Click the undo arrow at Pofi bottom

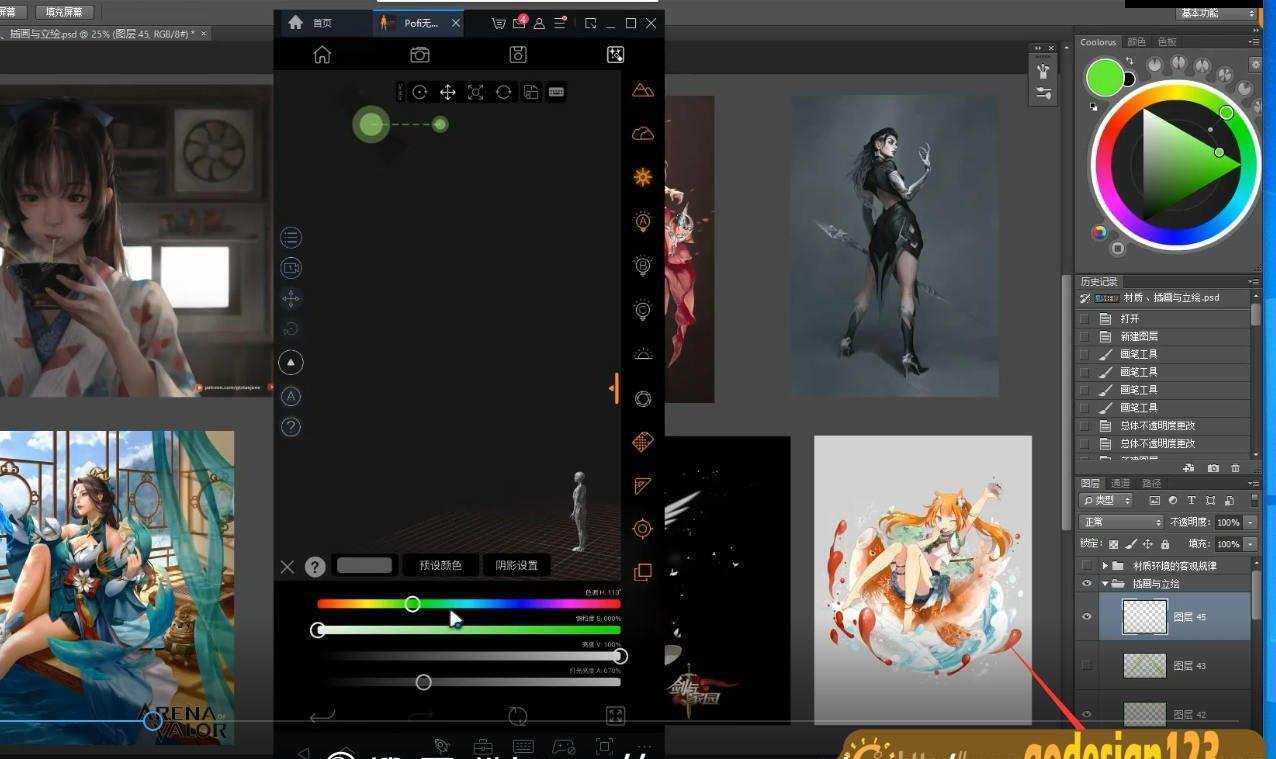322,715
